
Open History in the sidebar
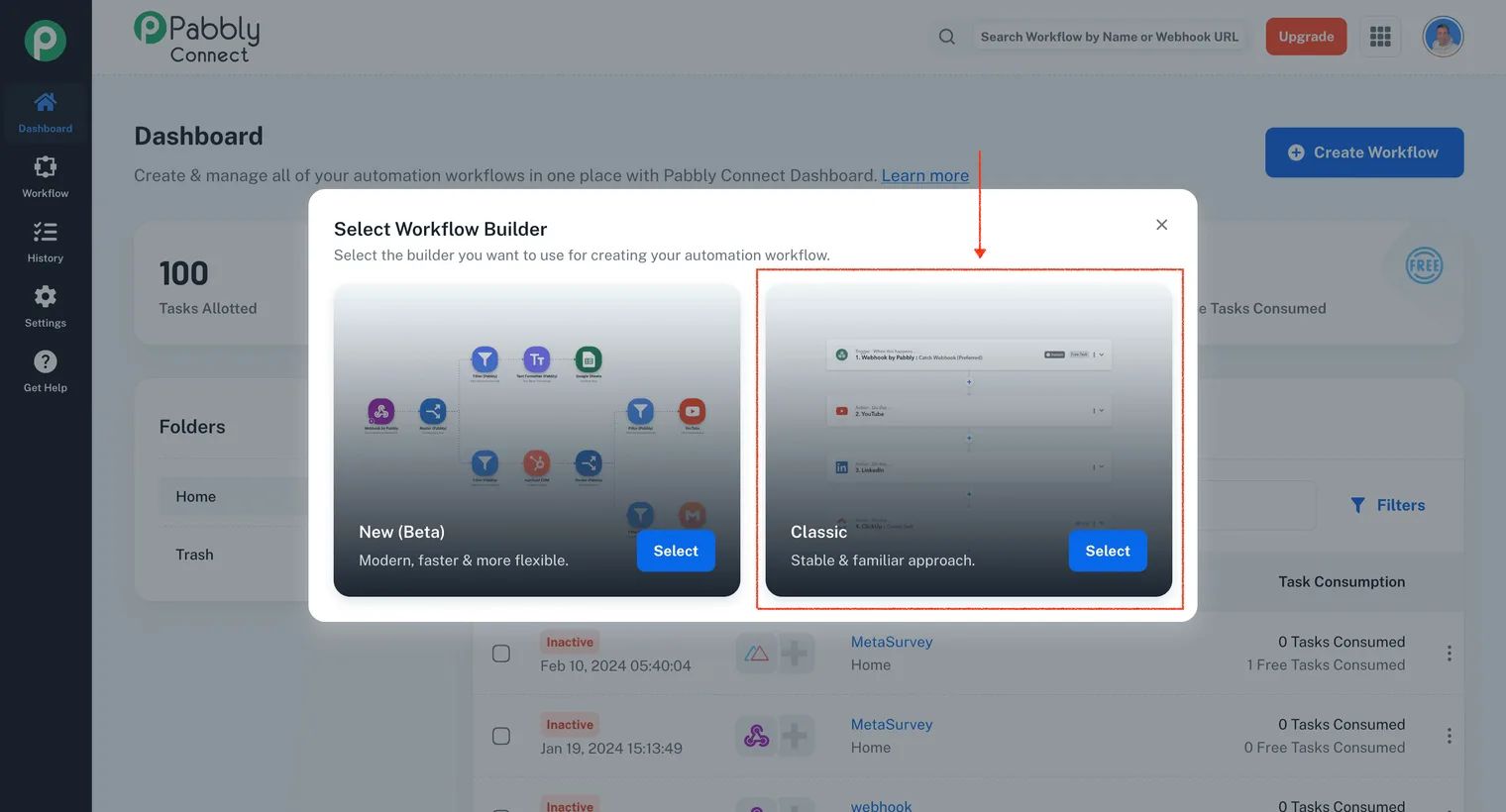tap(46, 243)
